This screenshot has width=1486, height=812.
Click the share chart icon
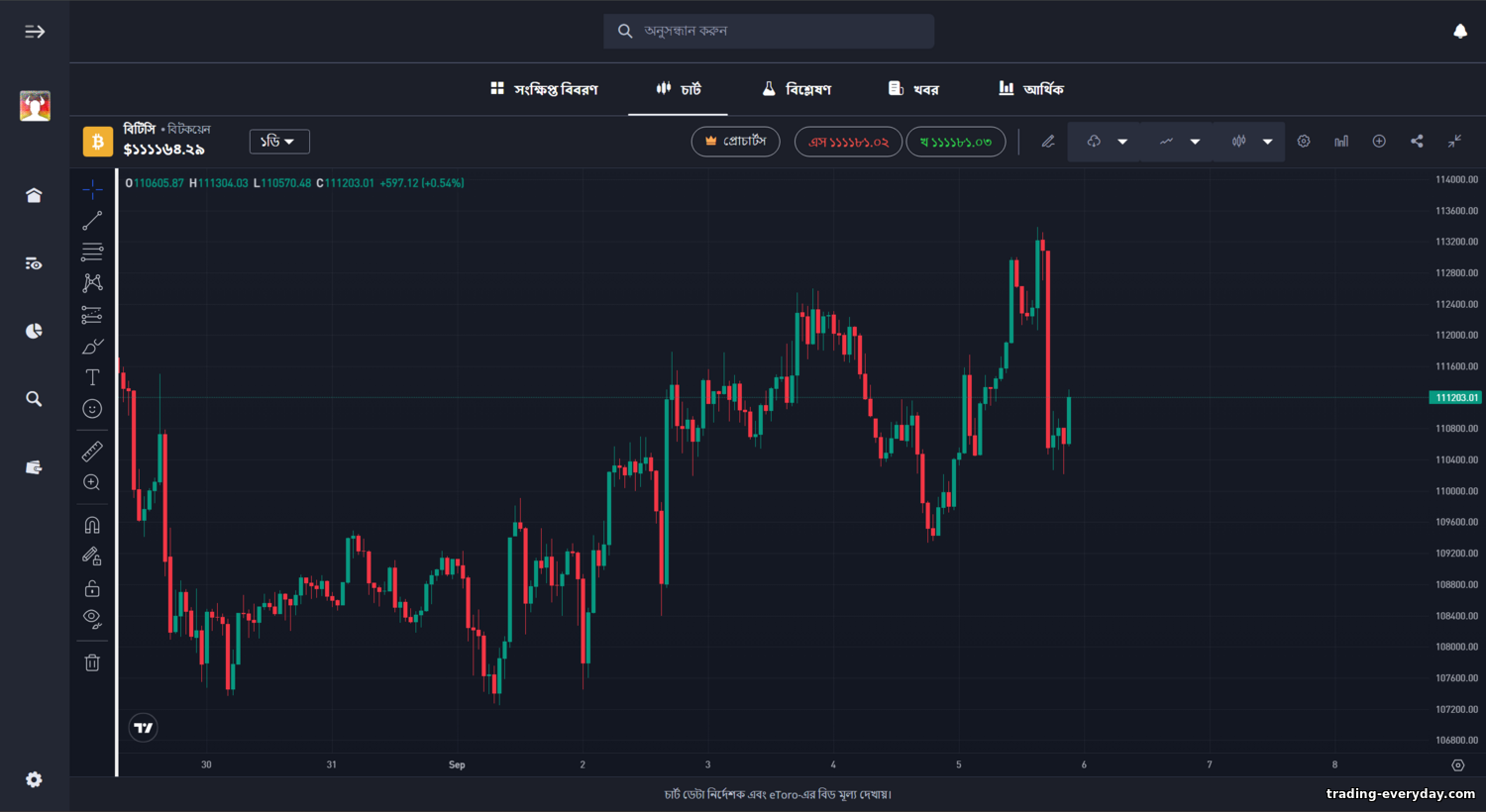[1417, 141]
